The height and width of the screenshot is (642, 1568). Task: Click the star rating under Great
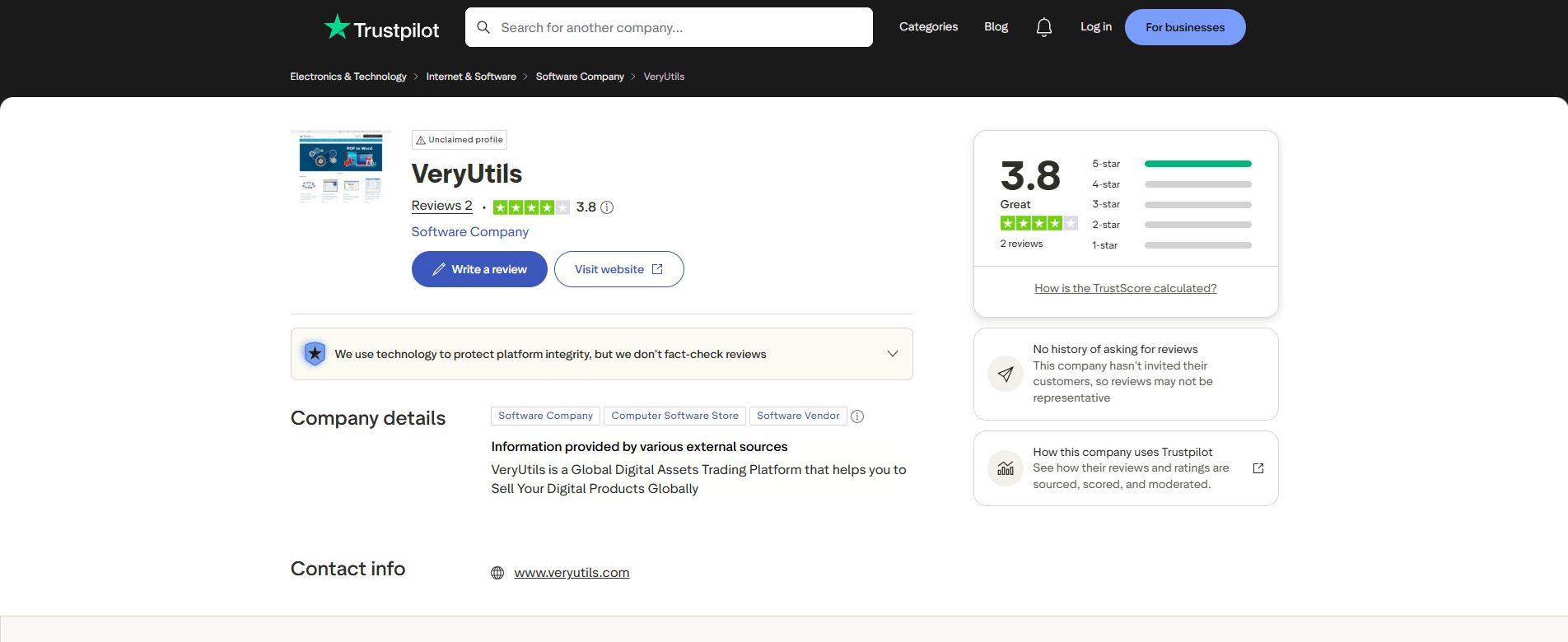(x=1039, y=223)
